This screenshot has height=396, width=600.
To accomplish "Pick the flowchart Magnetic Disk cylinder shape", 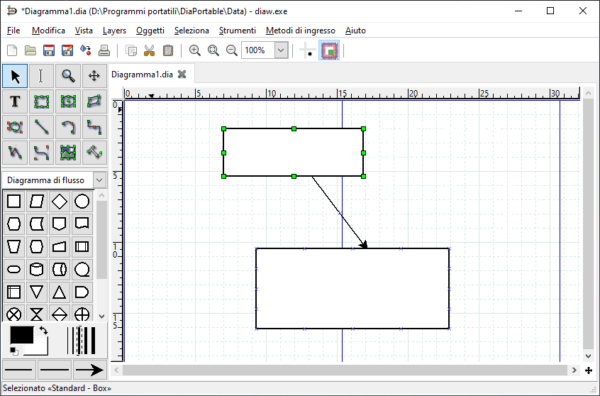I will coord(37,269).
